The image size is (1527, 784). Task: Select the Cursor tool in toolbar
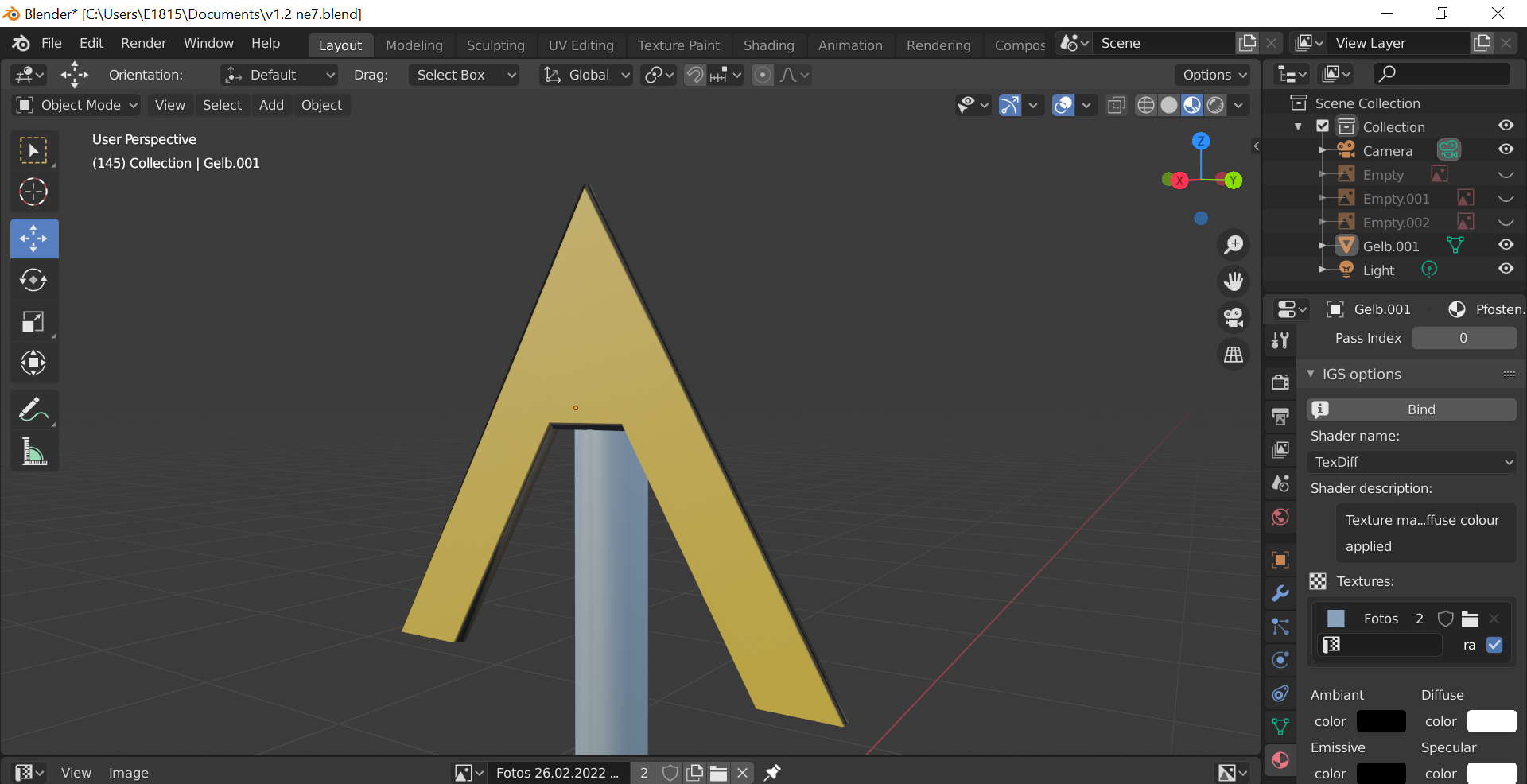coord(33,192)
